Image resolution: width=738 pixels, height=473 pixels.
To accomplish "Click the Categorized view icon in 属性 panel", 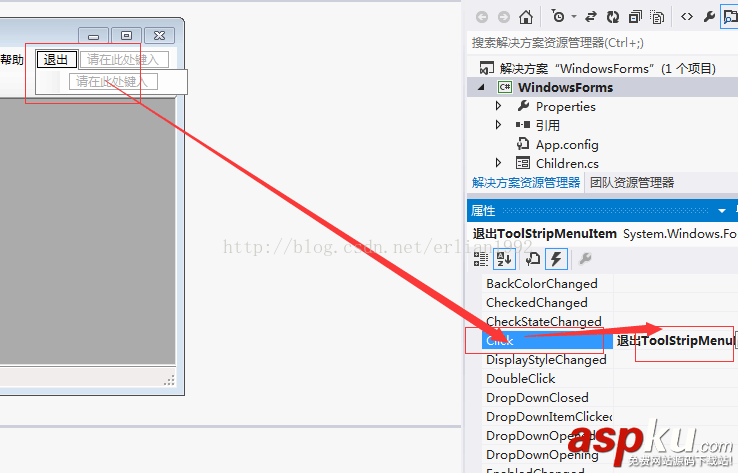I will click(x=481, y=259).
